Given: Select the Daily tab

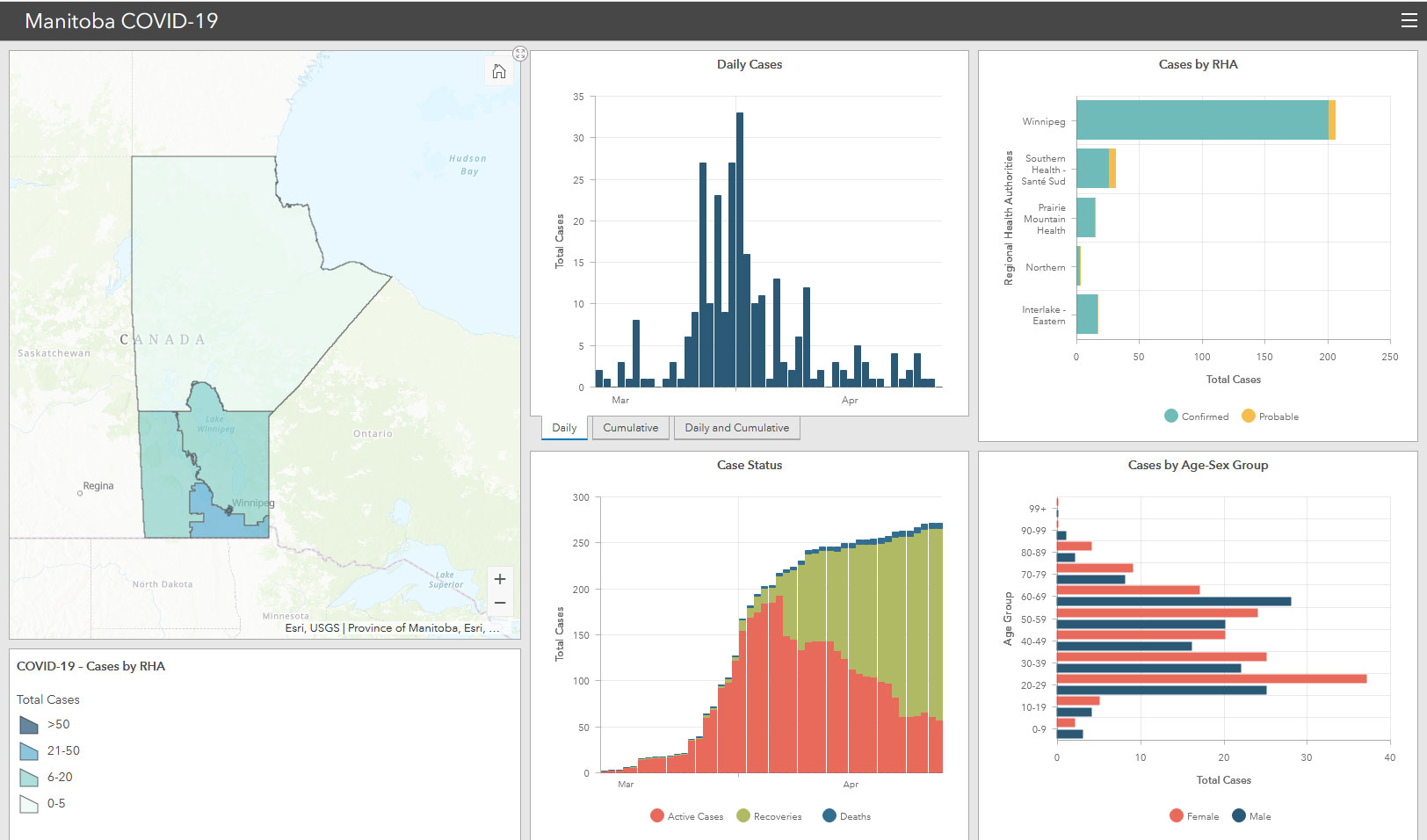Looking at the screenshot, I should point(564,428).
